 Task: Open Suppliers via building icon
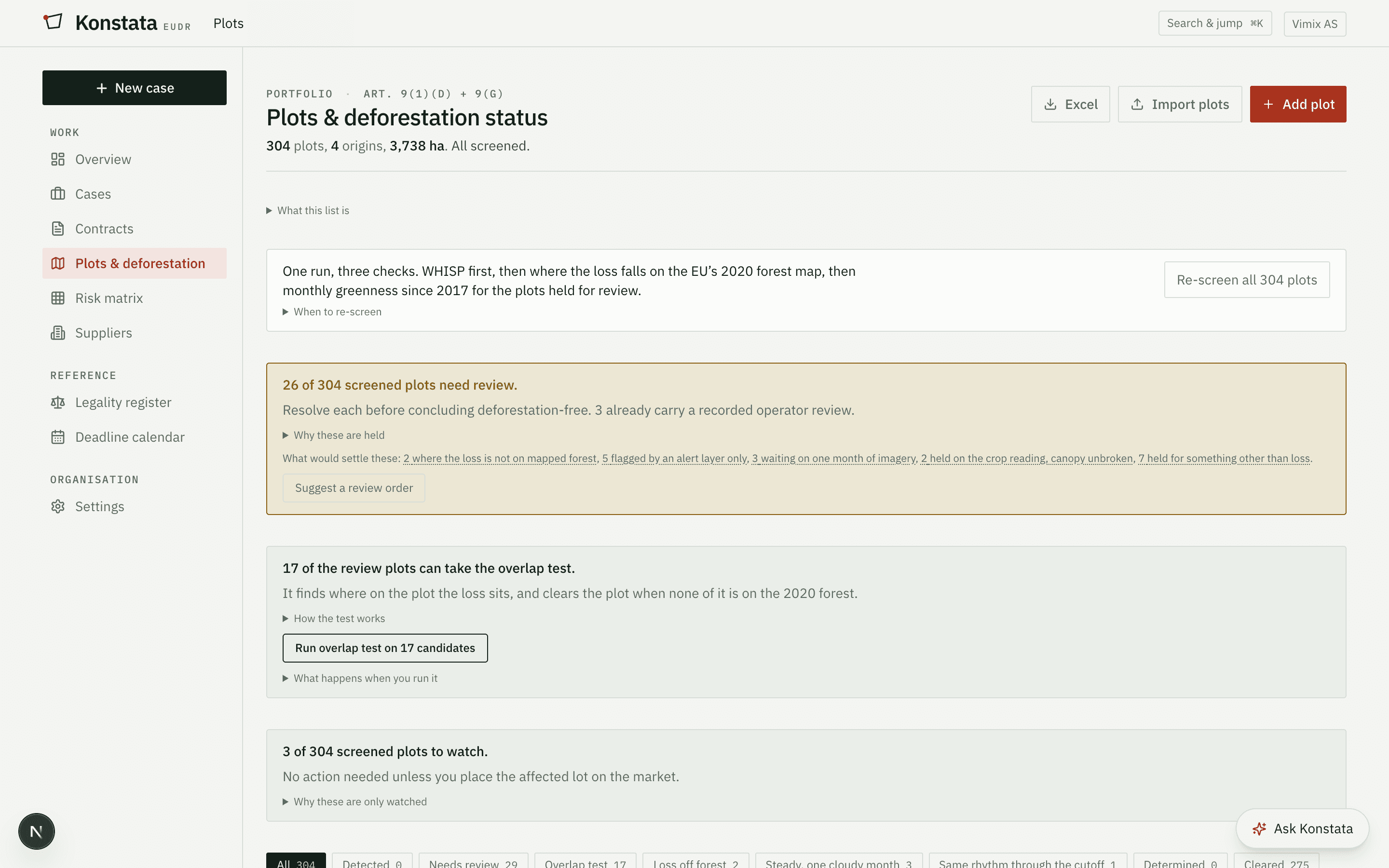58,333
